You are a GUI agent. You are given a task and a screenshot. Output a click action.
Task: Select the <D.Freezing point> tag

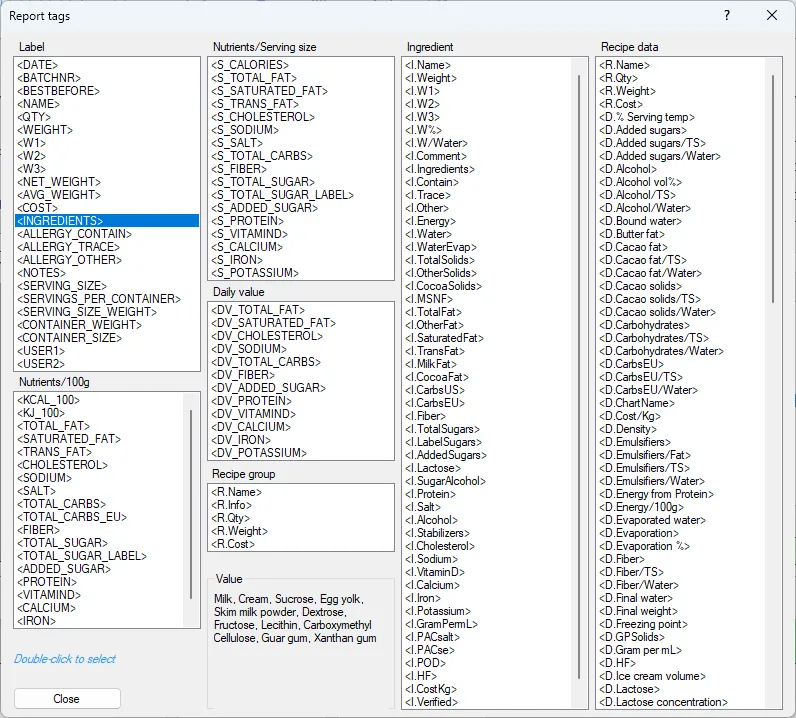(x=643, y=624)
